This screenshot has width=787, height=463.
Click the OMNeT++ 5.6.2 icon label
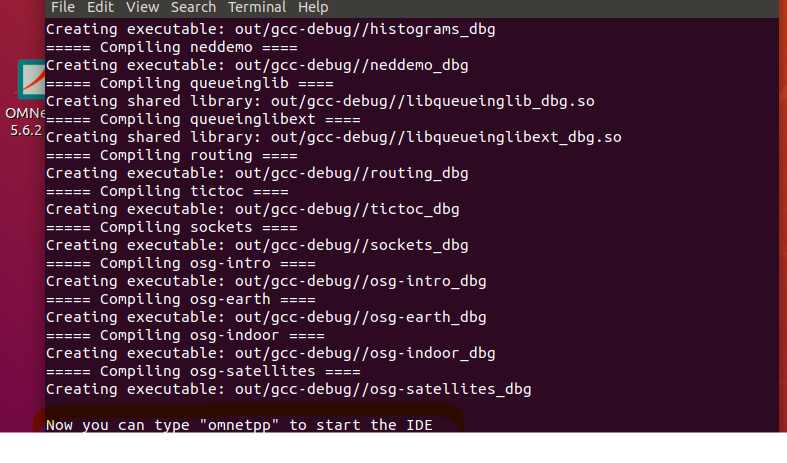24,121
